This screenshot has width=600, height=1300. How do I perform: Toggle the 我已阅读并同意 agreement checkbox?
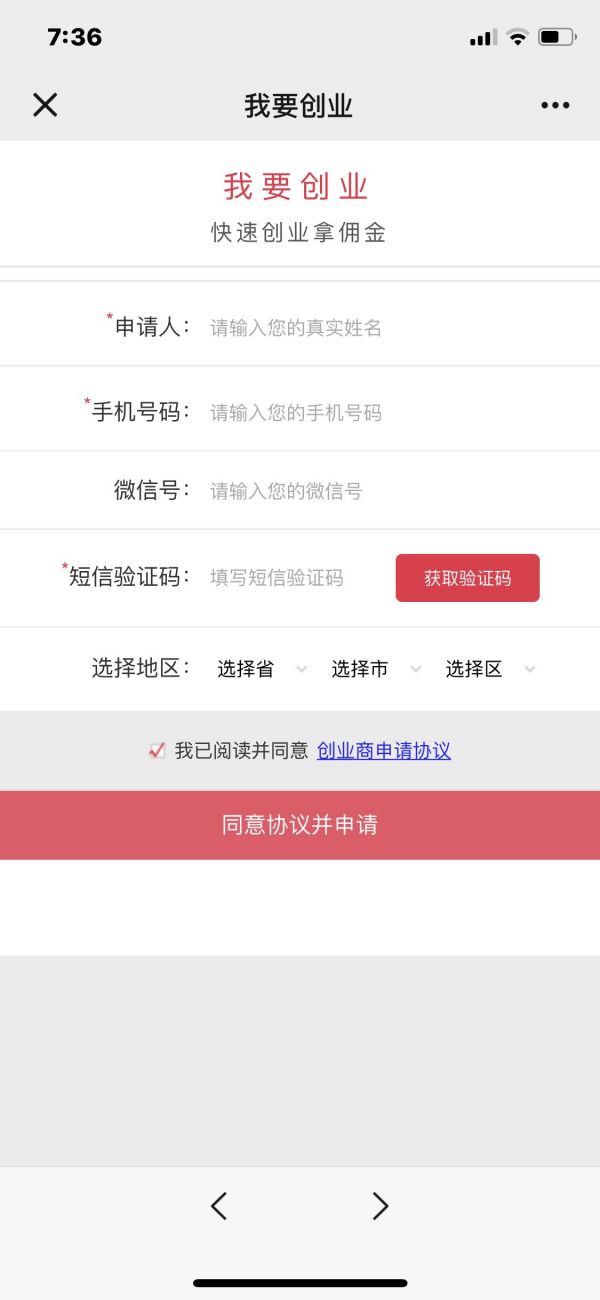157,750
